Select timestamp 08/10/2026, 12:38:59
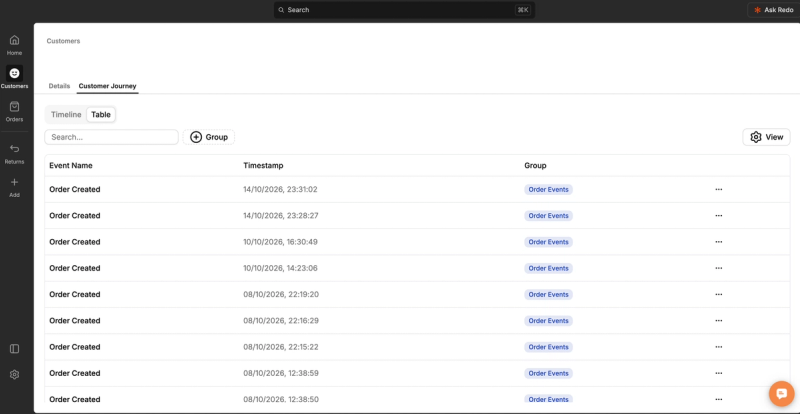 (281, 373)
